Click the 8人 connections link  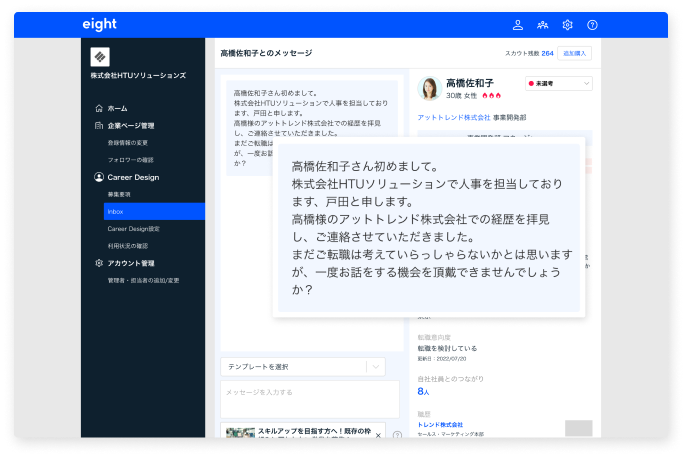point(423,391)
